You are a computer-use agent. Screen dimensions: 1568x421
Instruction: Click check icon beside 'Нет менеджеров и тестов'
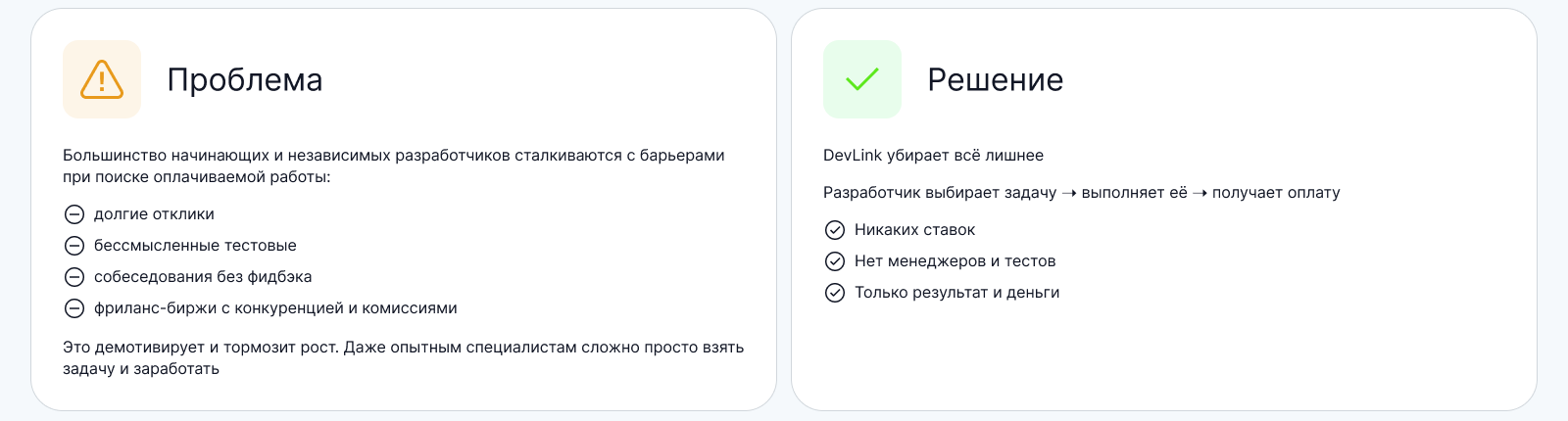pyautogui.click(x=835, y=261)
